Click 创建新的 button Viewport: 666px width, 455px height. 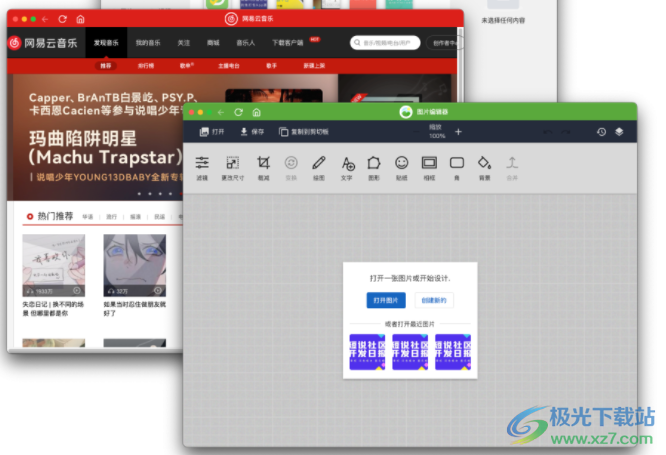[x=435, y=300]
